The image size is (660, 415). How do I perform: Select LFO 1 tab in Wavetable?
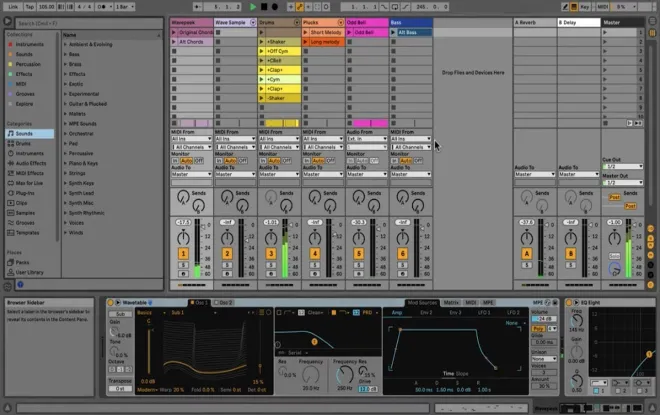pyautogui.click(x=484, y=313)
